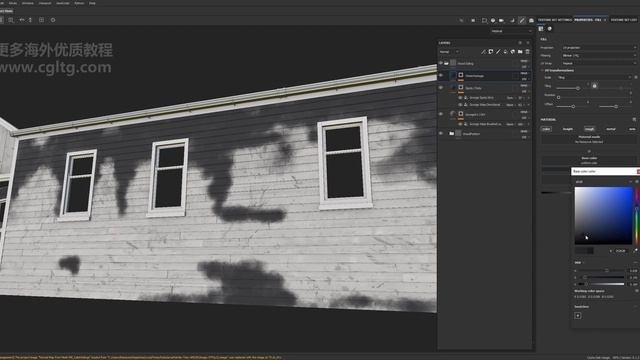Image resolution: width=640 pixels, height=360 pixels.
Task: Toggle eye of the third layer row
Action: point(441,88)
